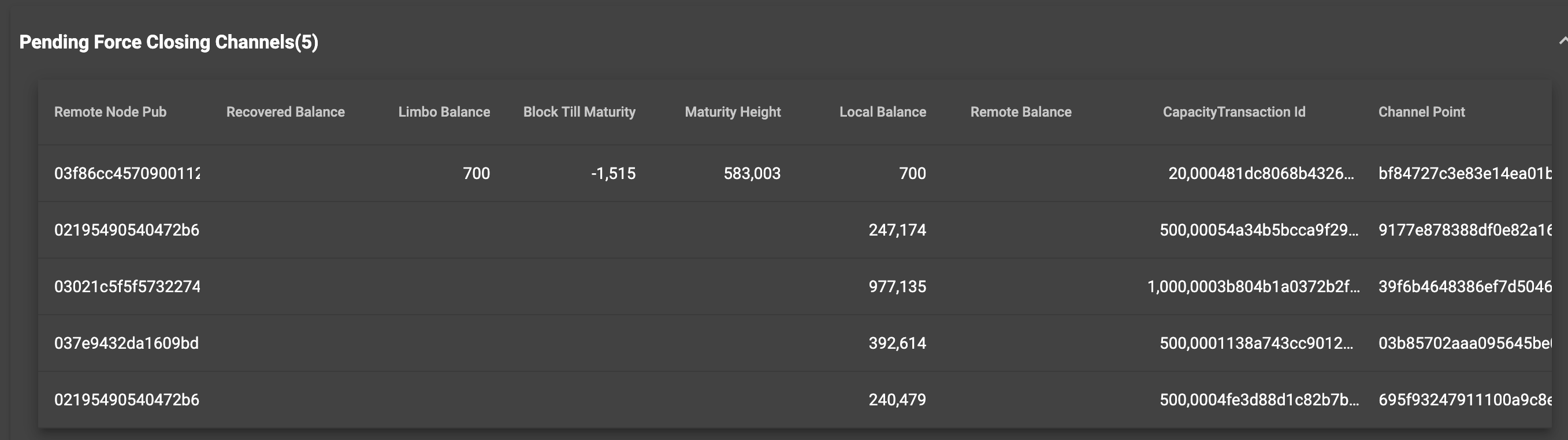The width and height of the screenshot is (1568, 440).
Task: Sort table by Limbo Balance column
Action: pyautogui.click(x=444, y=111)
